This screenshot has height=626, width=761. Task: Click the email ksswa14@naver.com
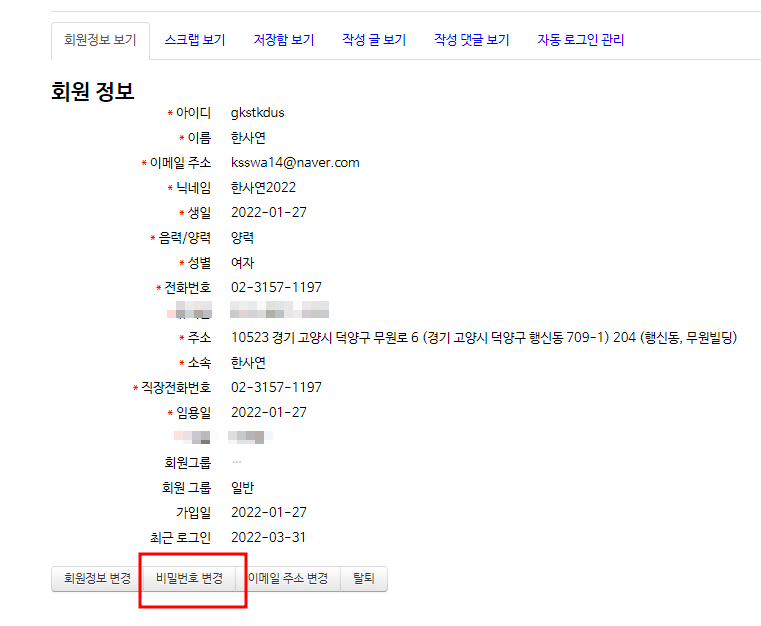[295, 163]
